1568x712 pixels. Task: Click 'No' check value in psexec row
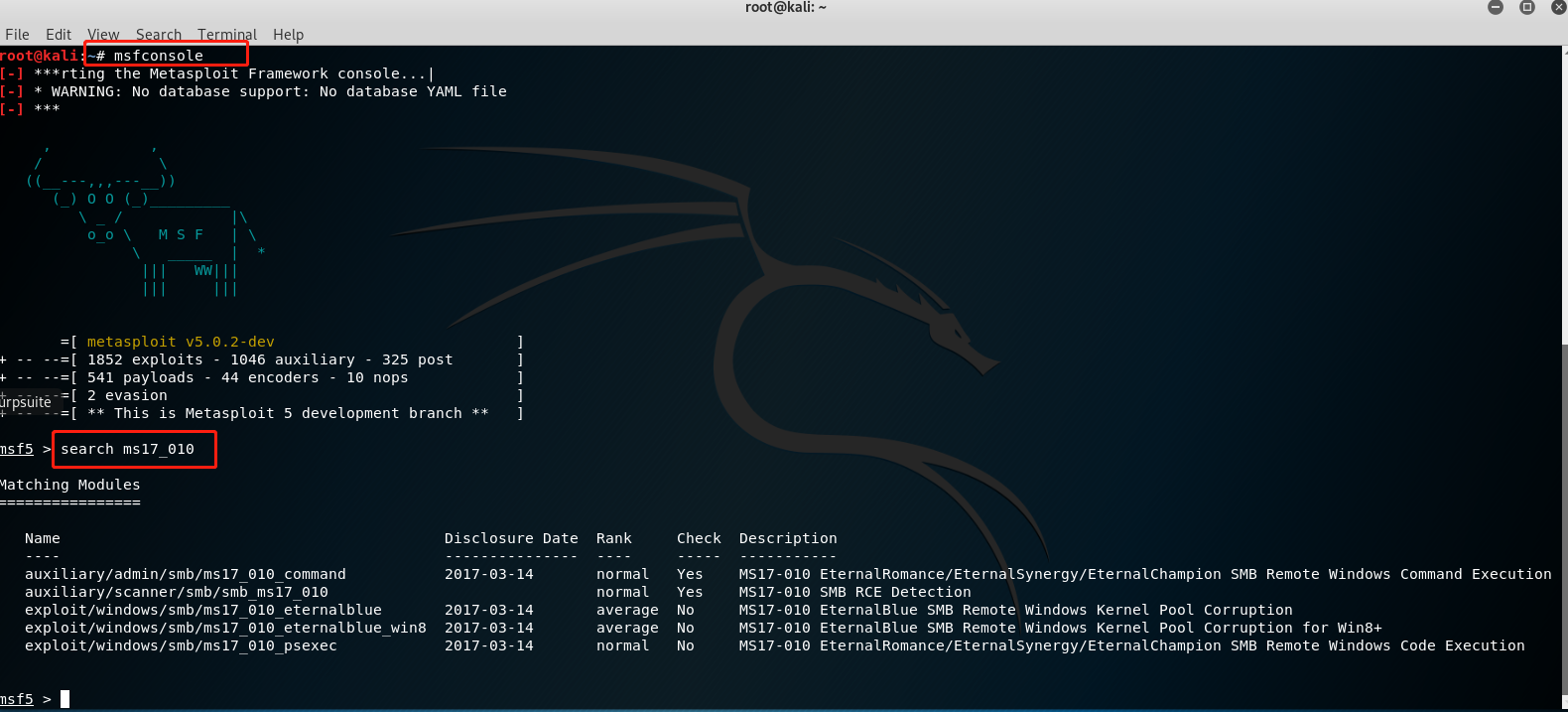click(x=686, y=645)
